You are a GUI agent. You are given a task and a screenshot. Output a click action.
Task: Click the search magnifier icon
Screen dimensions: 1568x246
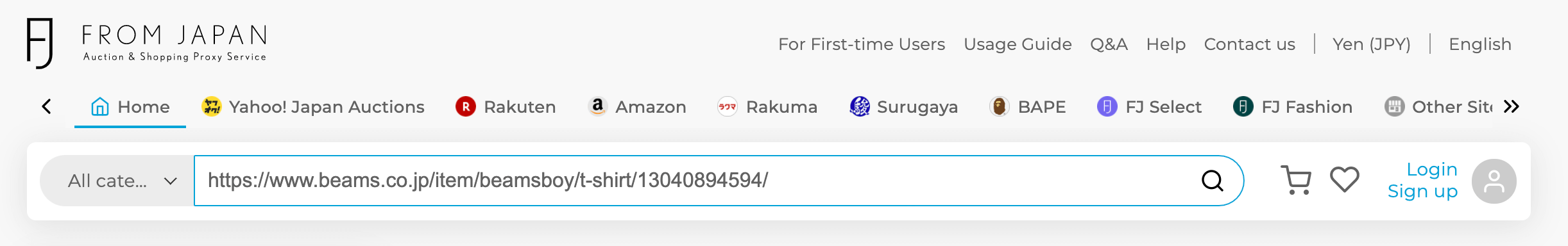pyautogui.click(x=1212, y=181)
